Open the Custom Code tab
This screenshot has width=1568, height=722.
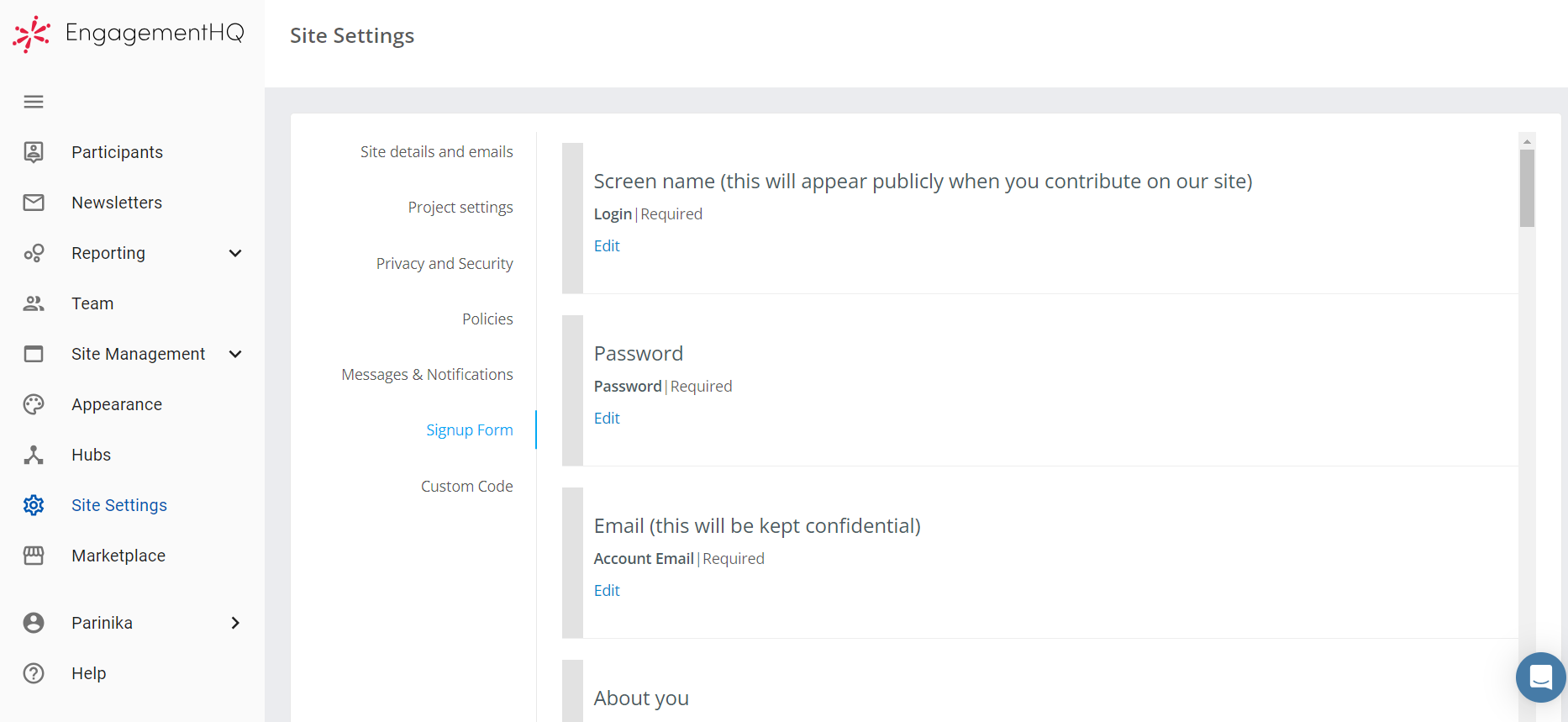(467, 487)
